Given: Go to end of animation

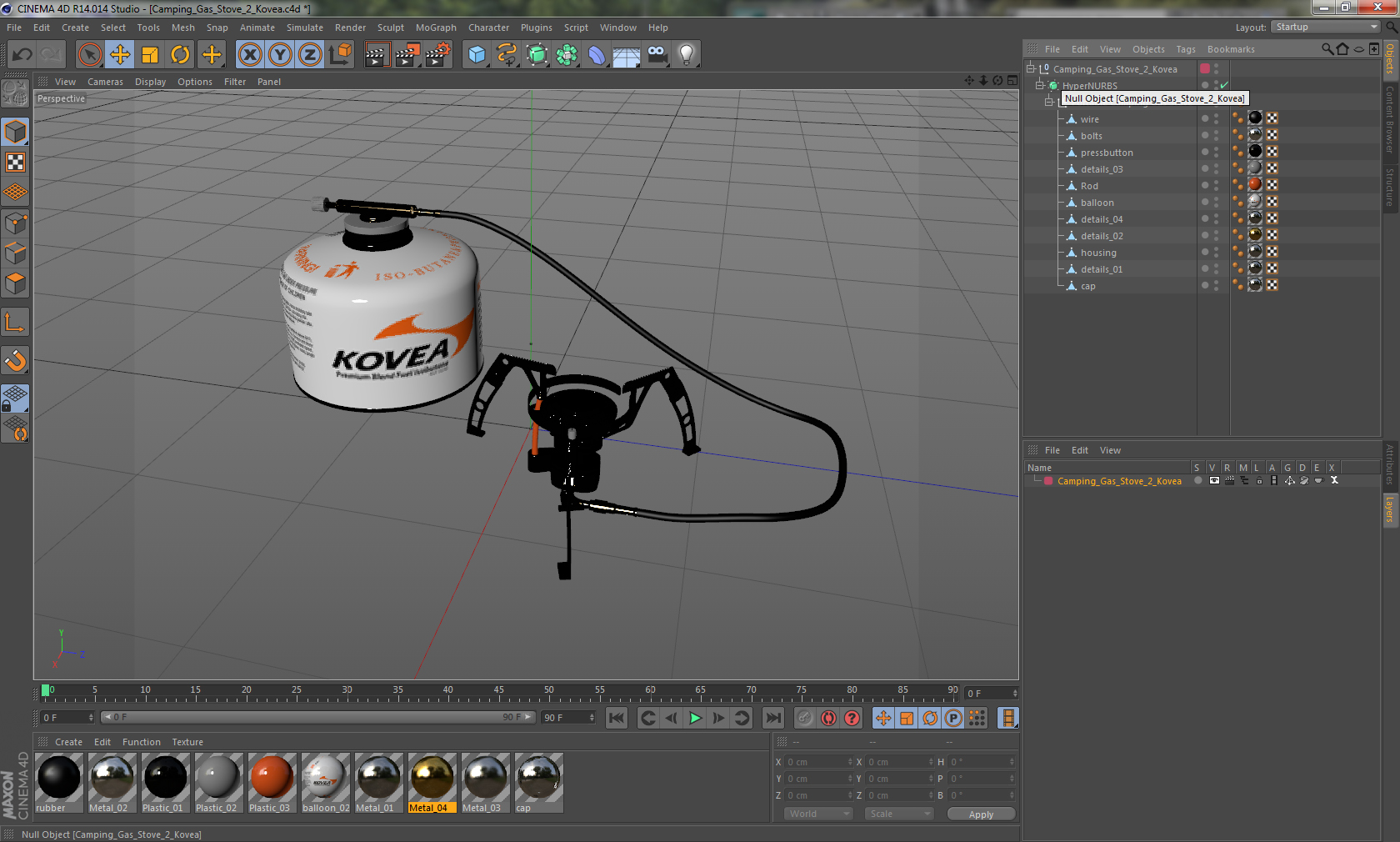Looking at the screenshot, I should click(x=773, y=718).
